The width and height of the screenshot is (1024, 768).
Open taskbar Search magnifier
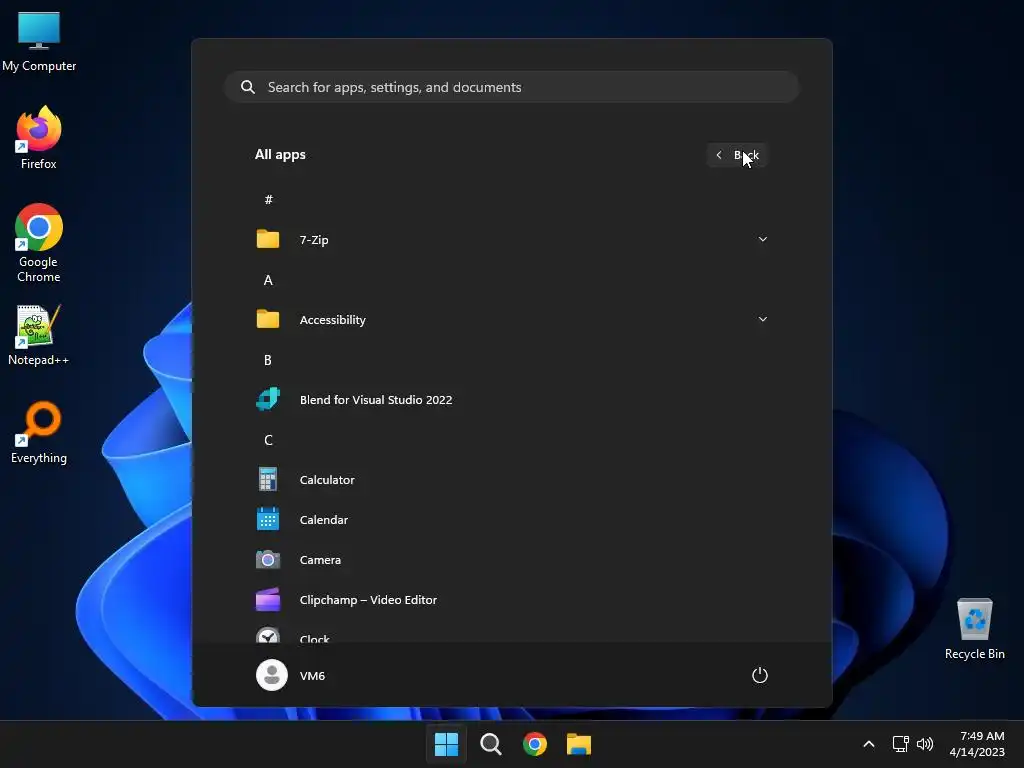click(x=490, y=744)
